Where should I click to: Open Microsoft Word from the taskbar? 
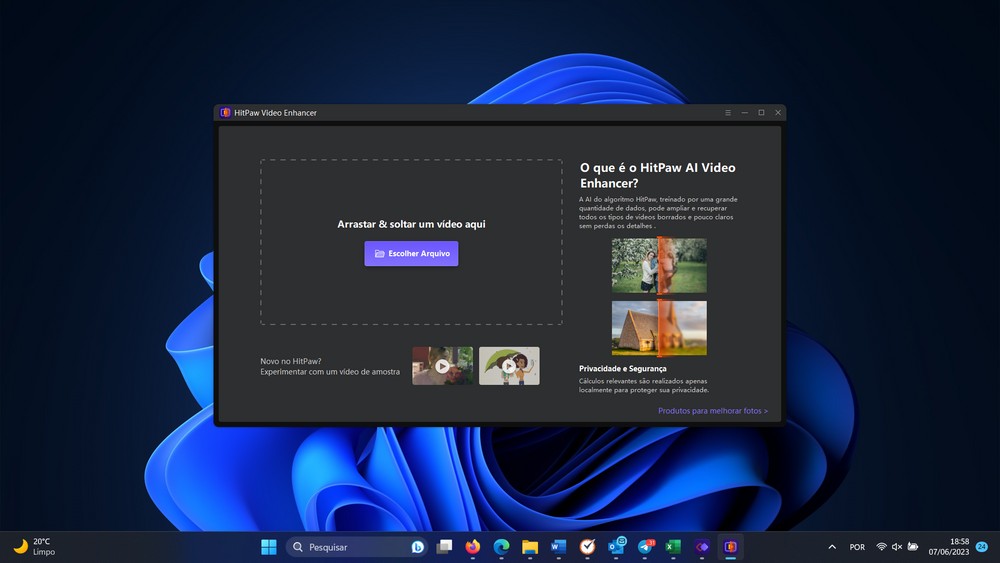558,547
